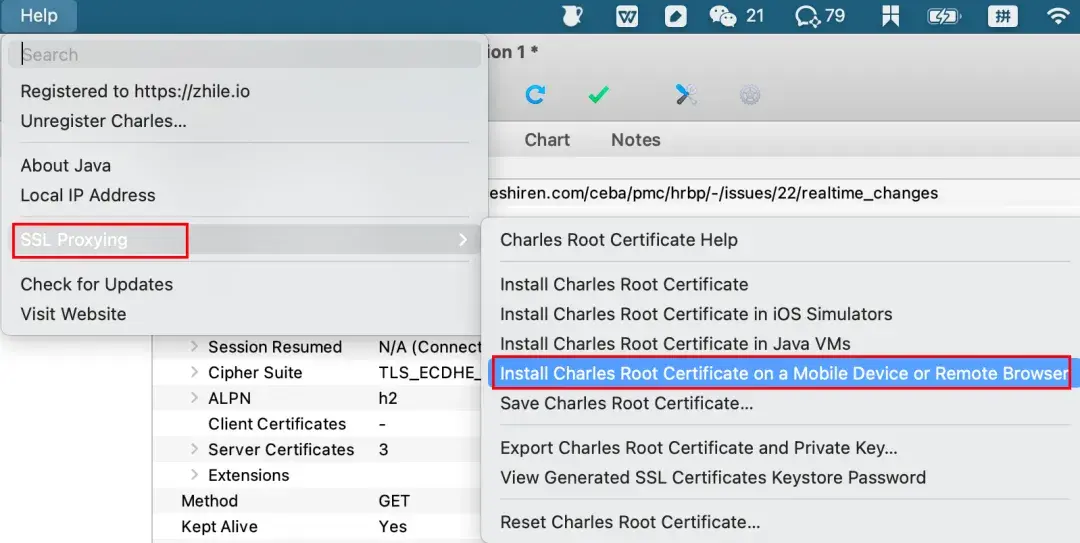Click the Help menu Search field
The width and height of the screenshot is (1080, 543).
click(x=244, y=55)
